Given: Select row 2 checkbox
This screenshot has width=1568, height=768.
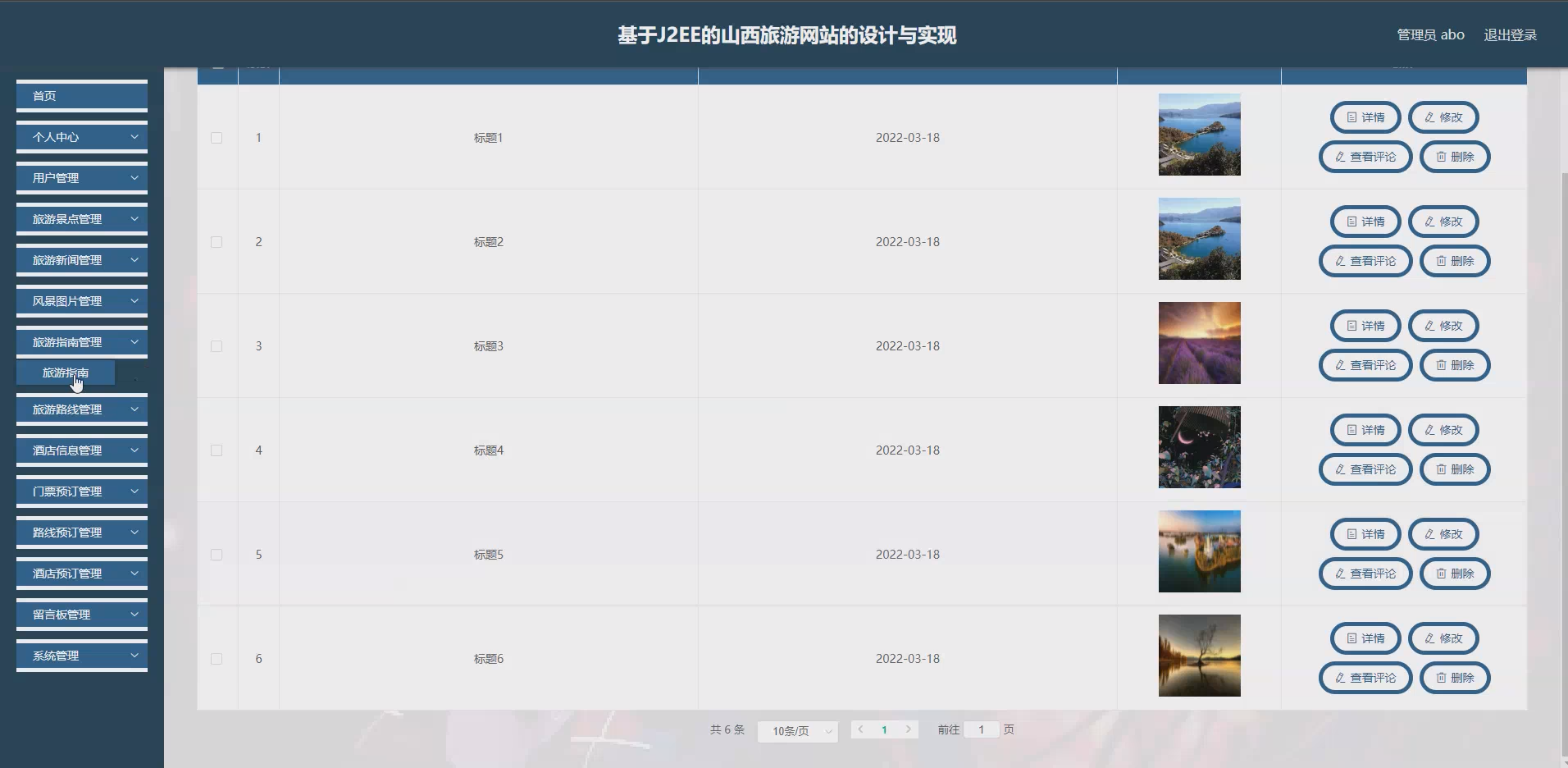Looking at the screenshot, I should [x=217, y=242].
